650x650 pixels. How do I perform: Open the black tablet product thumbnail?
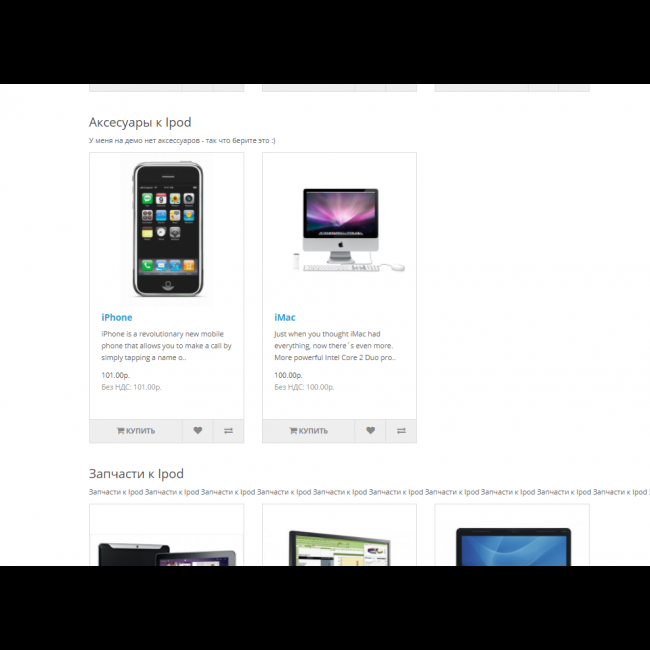point(167,553)
